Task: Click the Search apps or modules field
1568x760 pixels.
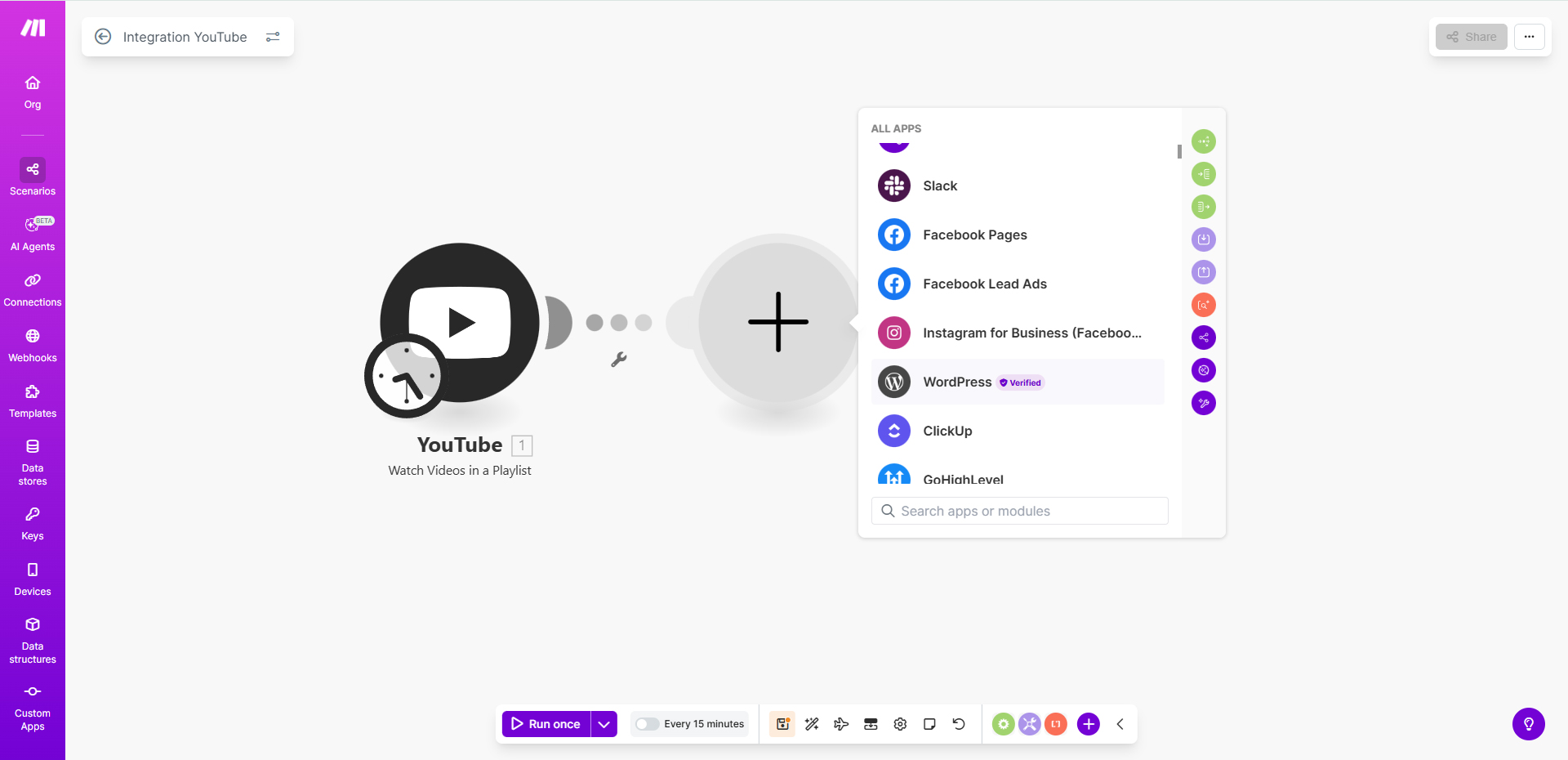Action: (x=1019, y=511)
